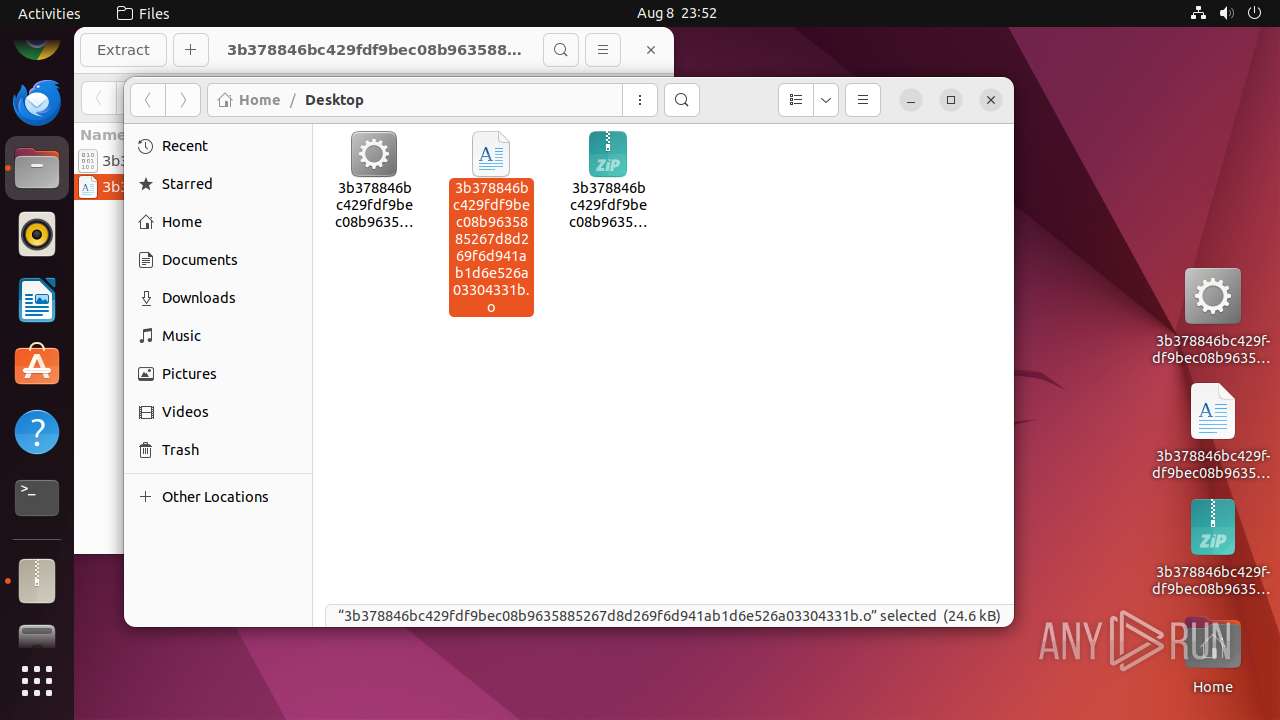Open desktop Home folder icon
Viewport: 1280px width, 720px height.
coord(1212,645)
